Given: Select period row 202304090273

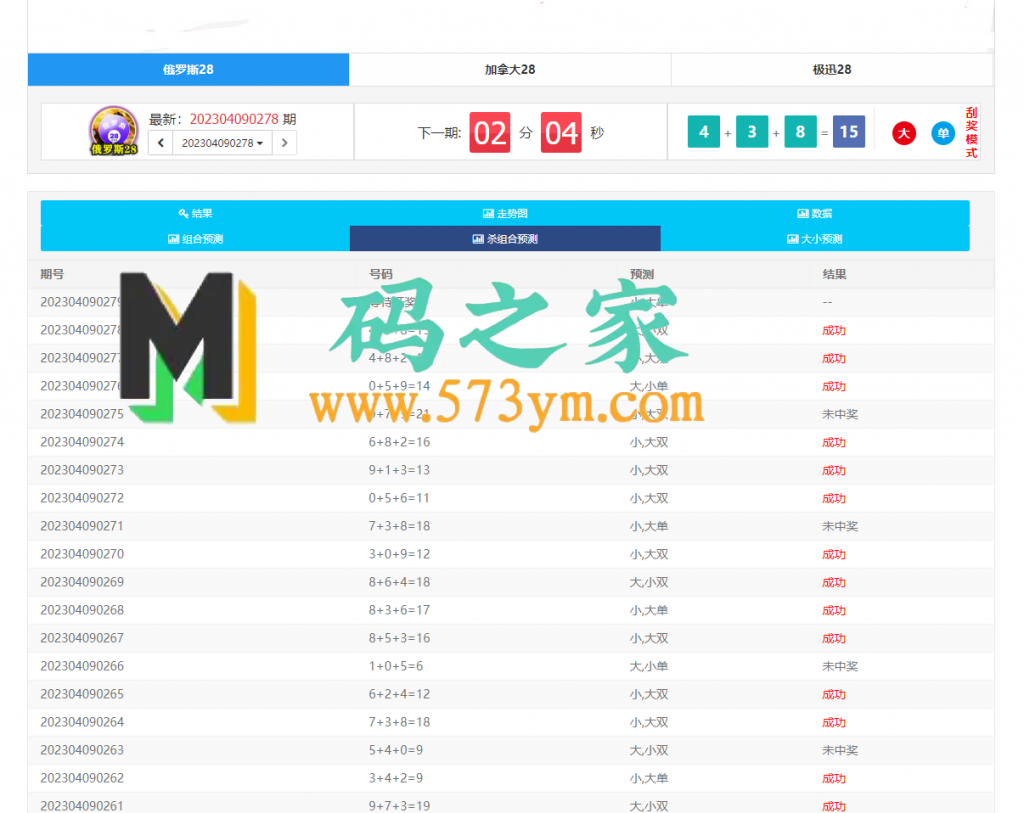Looking at the screenshot, I should (511, 470).
